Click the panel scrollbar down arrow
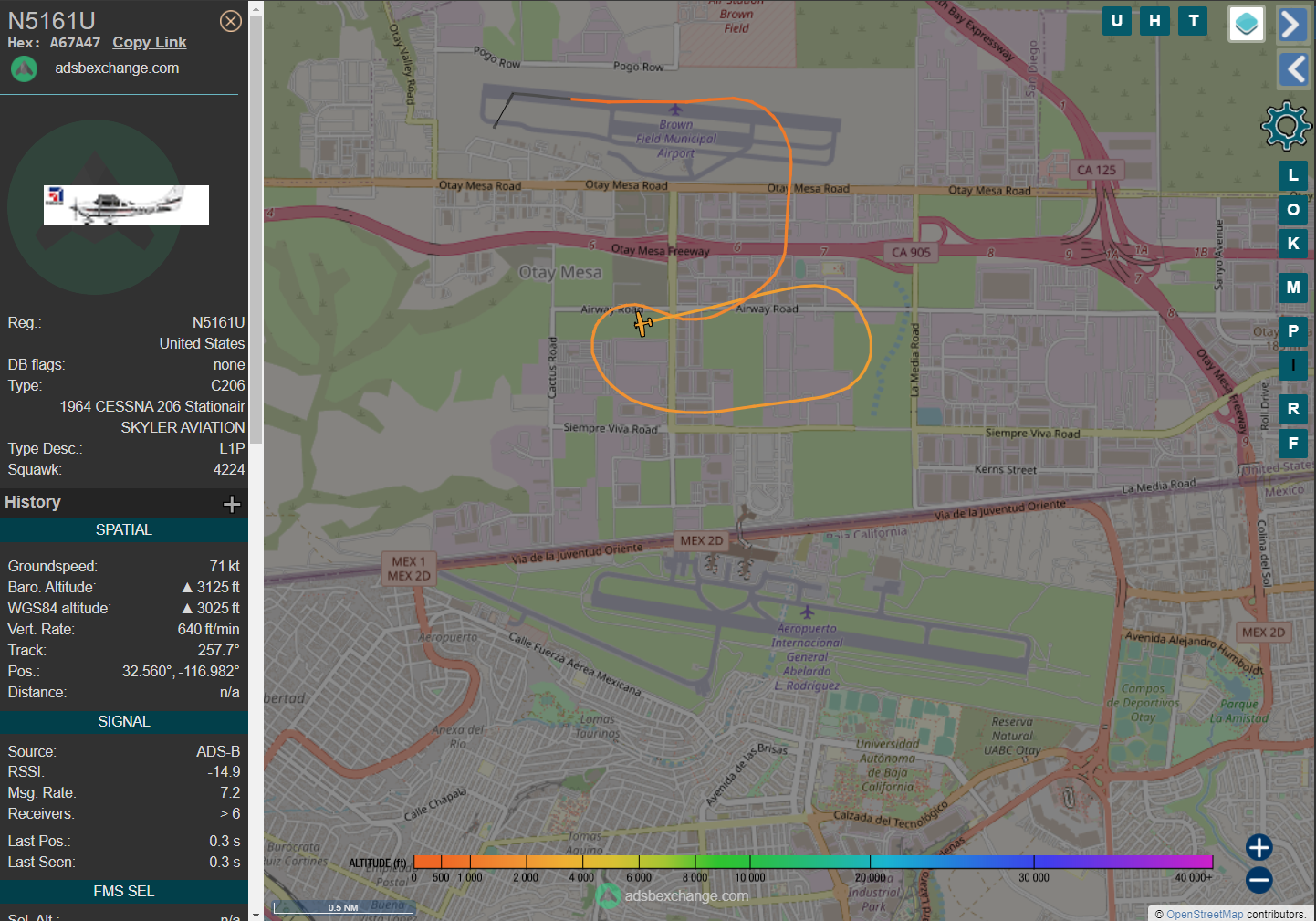This screenshot has height=921, width=1316. pos(256,914)
